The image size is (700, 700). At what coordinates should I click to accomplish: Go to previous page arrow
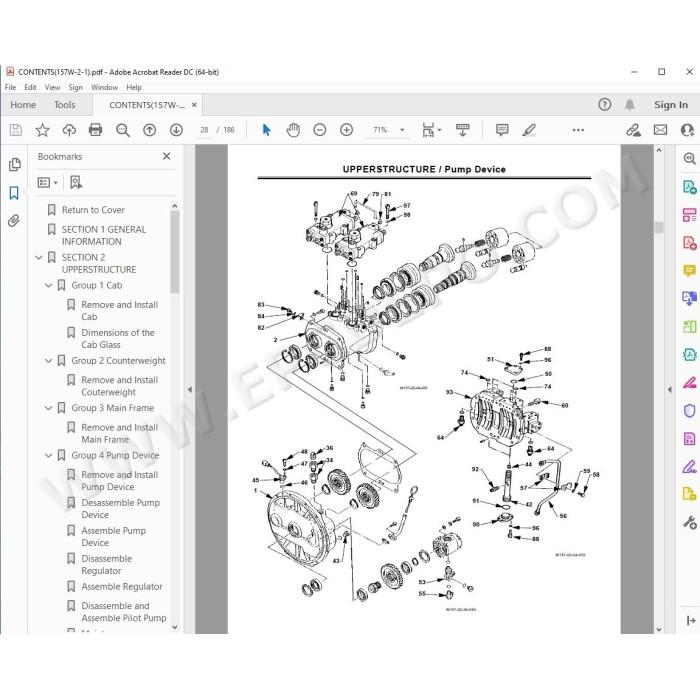coord(150,130)
